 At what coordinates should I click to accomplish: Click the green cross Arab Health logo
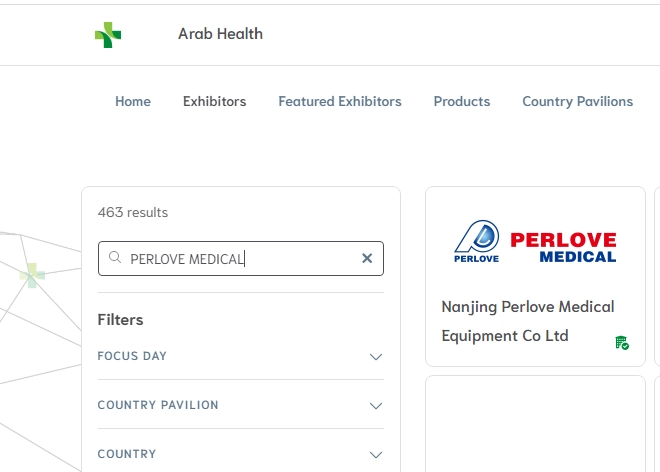(108, 35)
